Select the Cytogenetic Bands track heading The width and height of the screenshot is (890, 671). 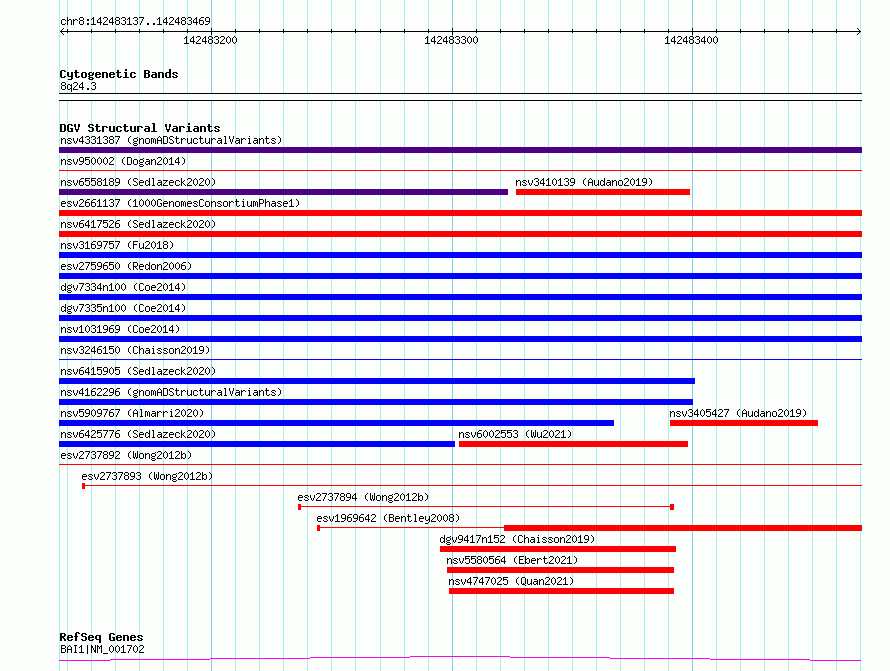119,74
